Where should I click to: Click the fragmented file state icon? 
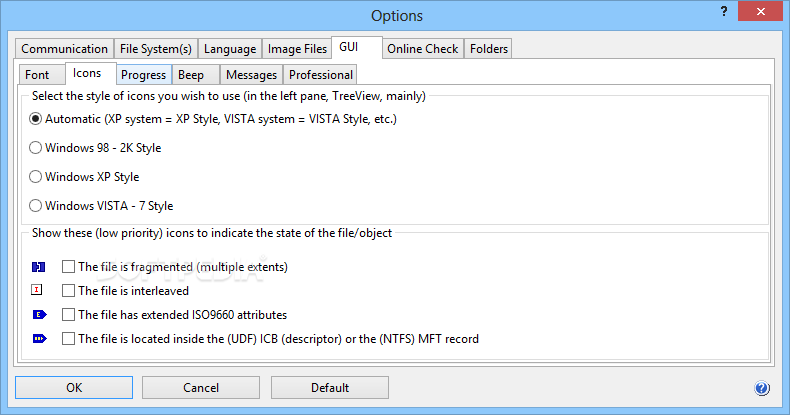click(37, 267)
